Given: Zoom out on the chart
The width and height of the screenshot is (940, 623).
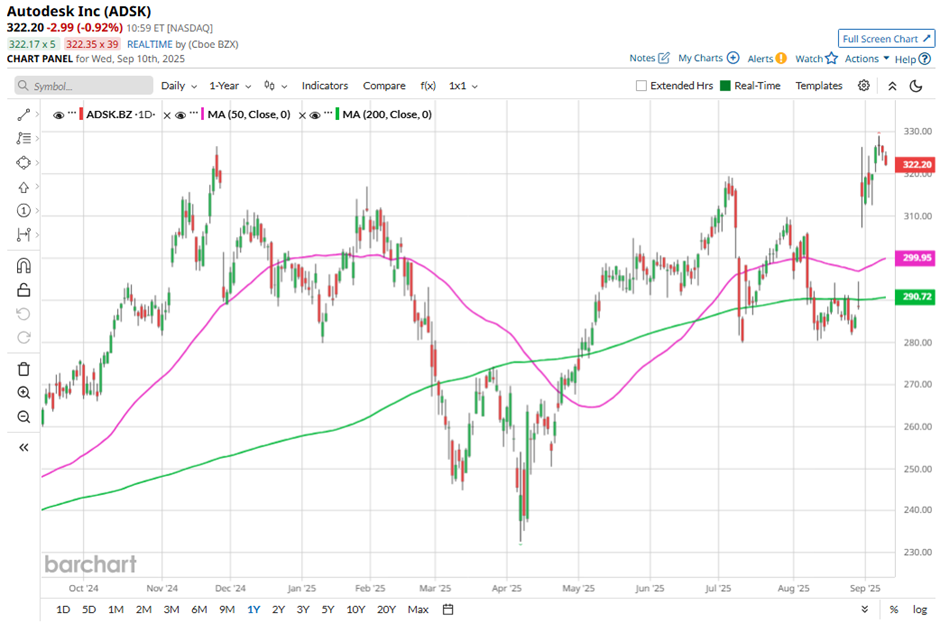Looking at the screenshot, I should click(23, 417).
